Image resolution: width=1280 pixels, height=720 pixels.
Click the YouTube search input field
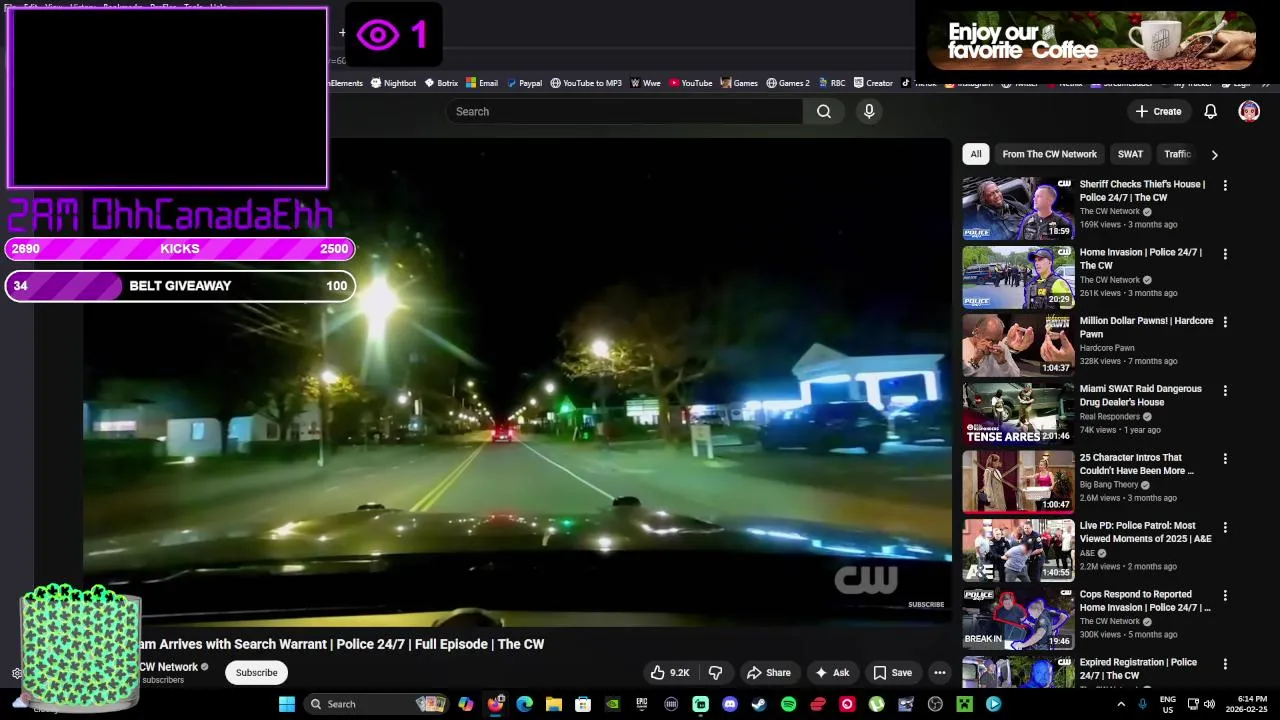(x=624, y=111)
